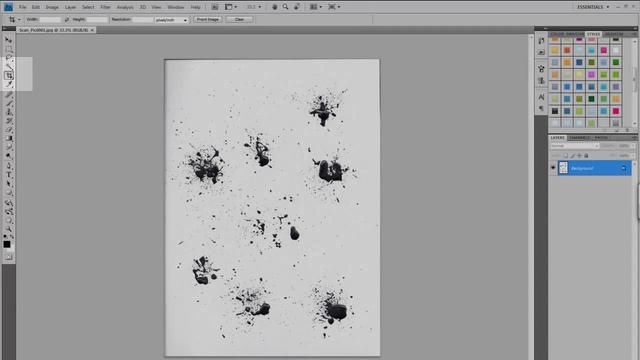Select the 3D Orbit tool
Viewport: 640px width, 360px height.
click(9, 211)
